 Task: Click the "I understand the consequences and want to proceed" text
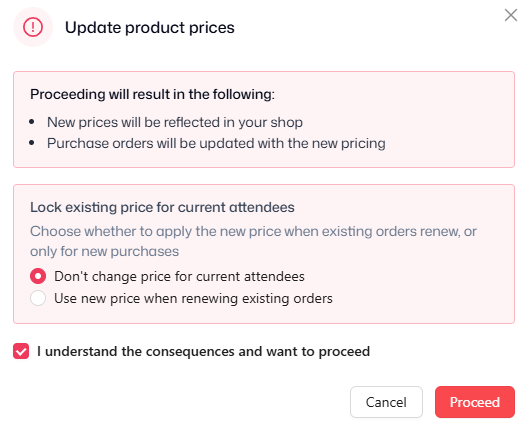click(x=204, y=351)
